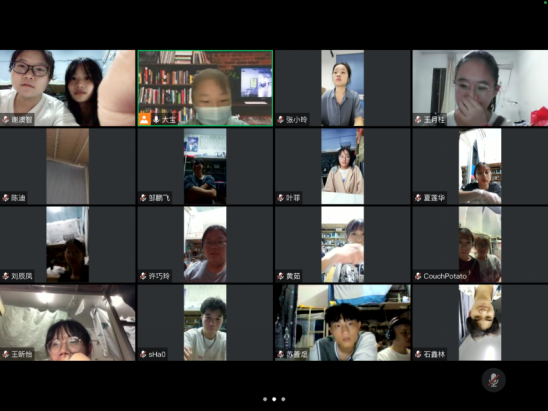548x411 pixels.
Task: Click the active microphone icon next to 大宝
Action: (156, 119)
